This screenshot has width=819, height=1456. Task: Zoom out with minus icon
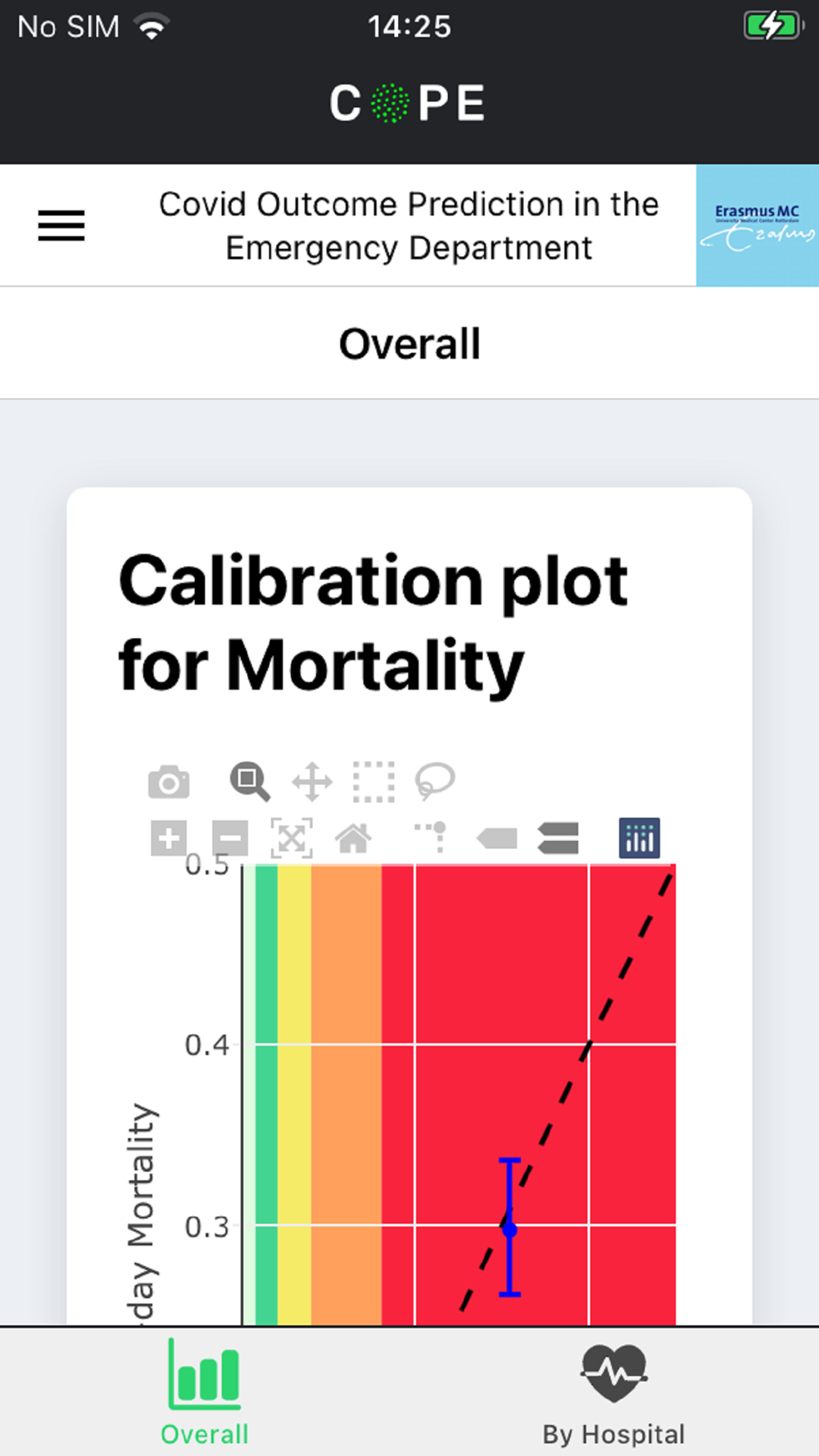tap(230, 839)
